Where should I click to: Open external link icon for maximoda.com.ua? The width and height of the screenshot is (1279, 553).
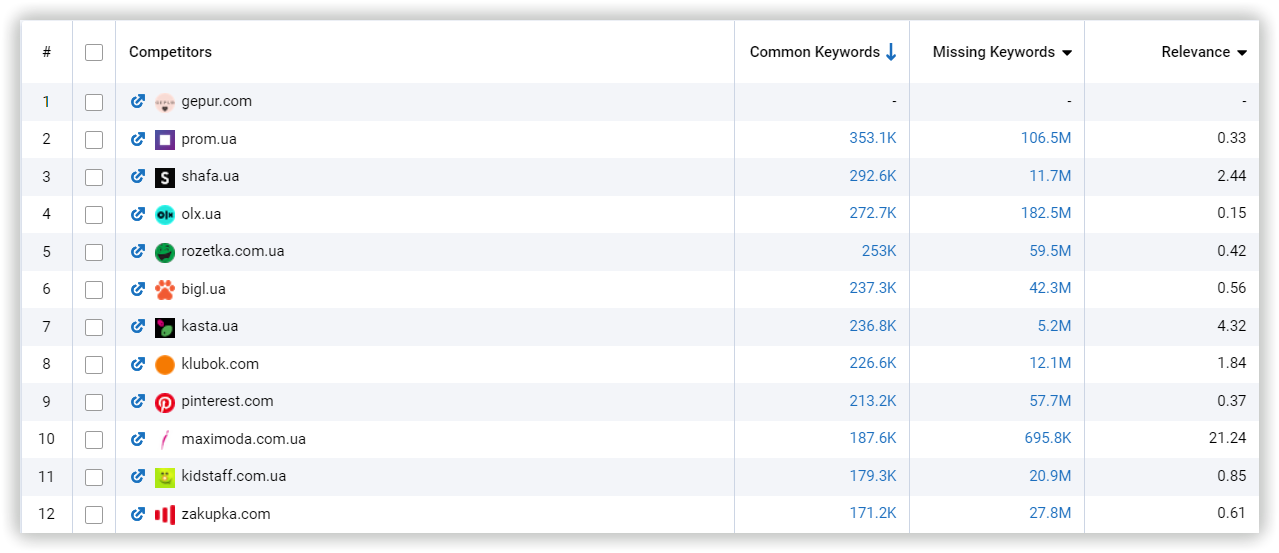coord(138,439)
